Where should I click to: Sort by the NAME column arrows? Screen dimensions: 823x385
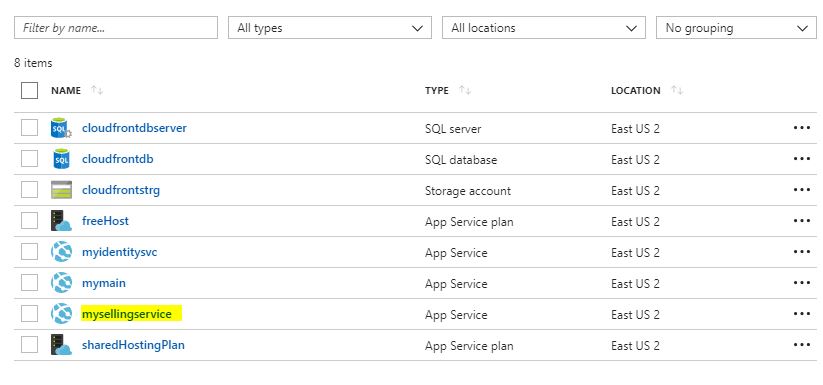click(x=97, y=91)
